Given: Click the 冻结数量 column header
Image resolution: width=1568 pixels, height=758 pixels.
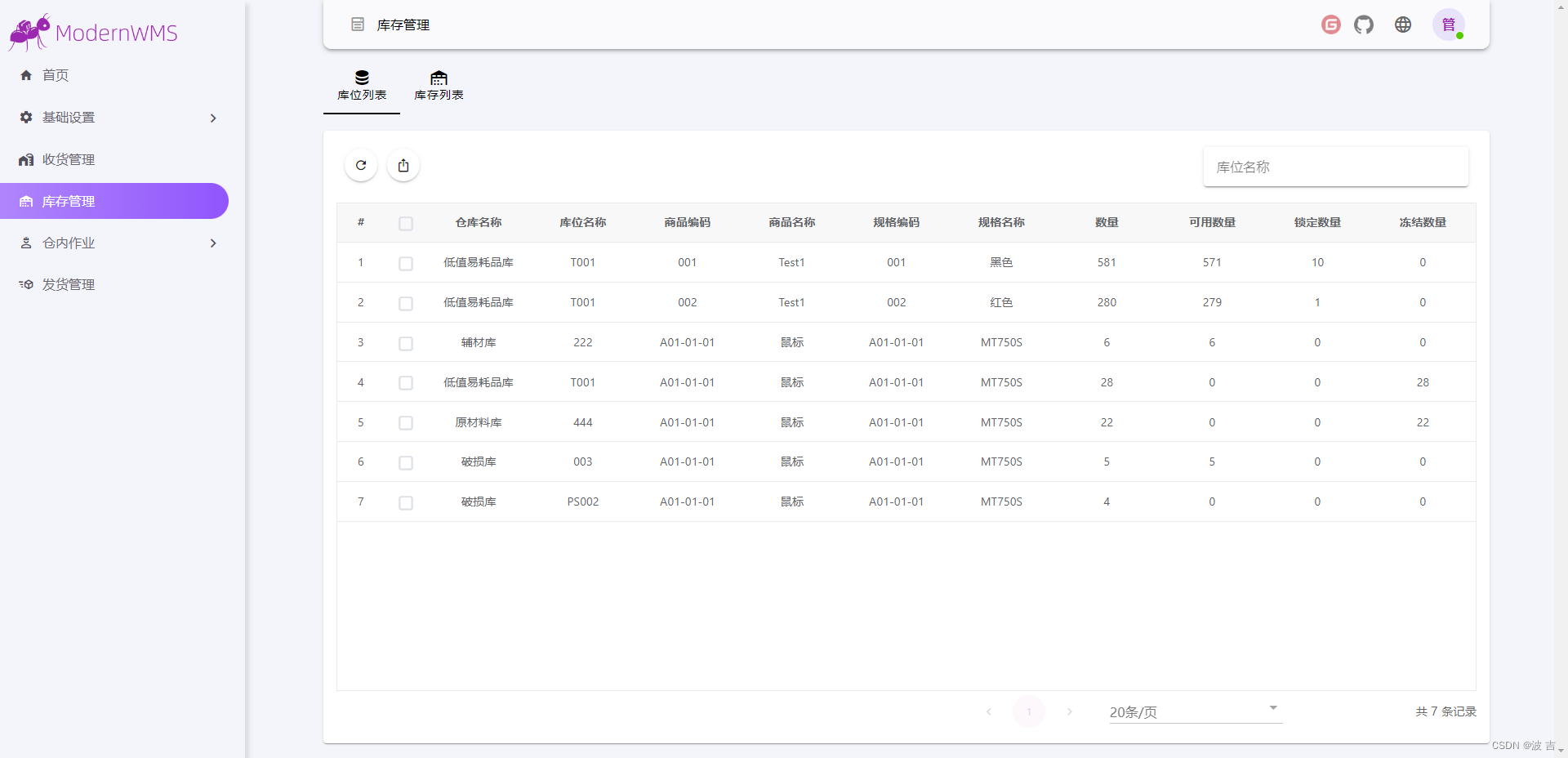Looking at the screenshot, I should pyautogui.click(x=1423, y=222).
